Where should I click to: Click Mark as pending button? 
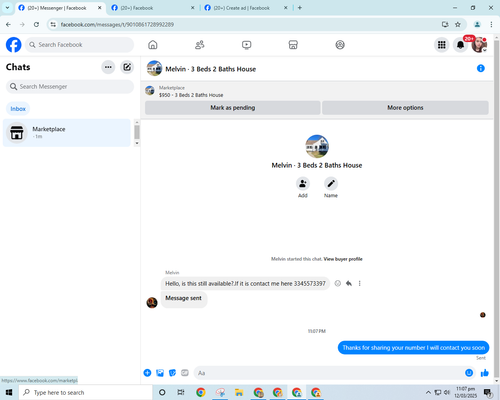233,108
